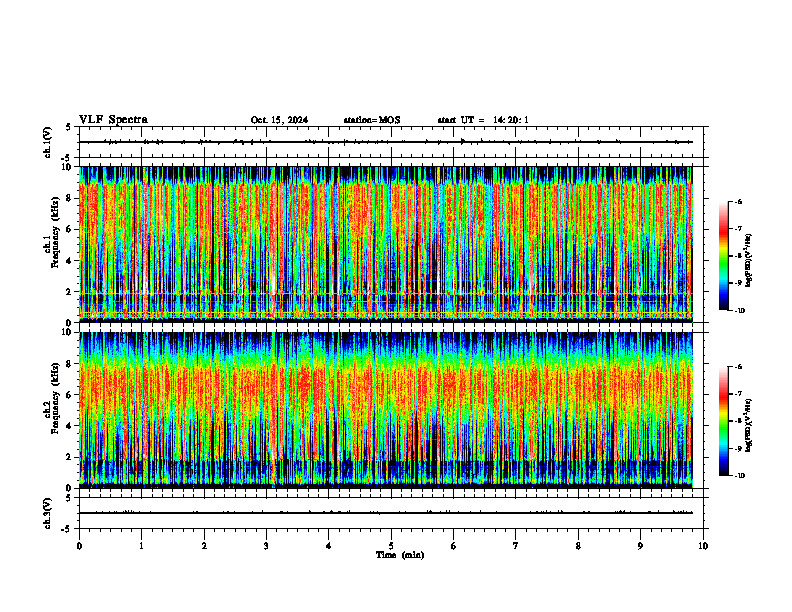Select the date "Oct. 15, 2024"

click(279, 120)
